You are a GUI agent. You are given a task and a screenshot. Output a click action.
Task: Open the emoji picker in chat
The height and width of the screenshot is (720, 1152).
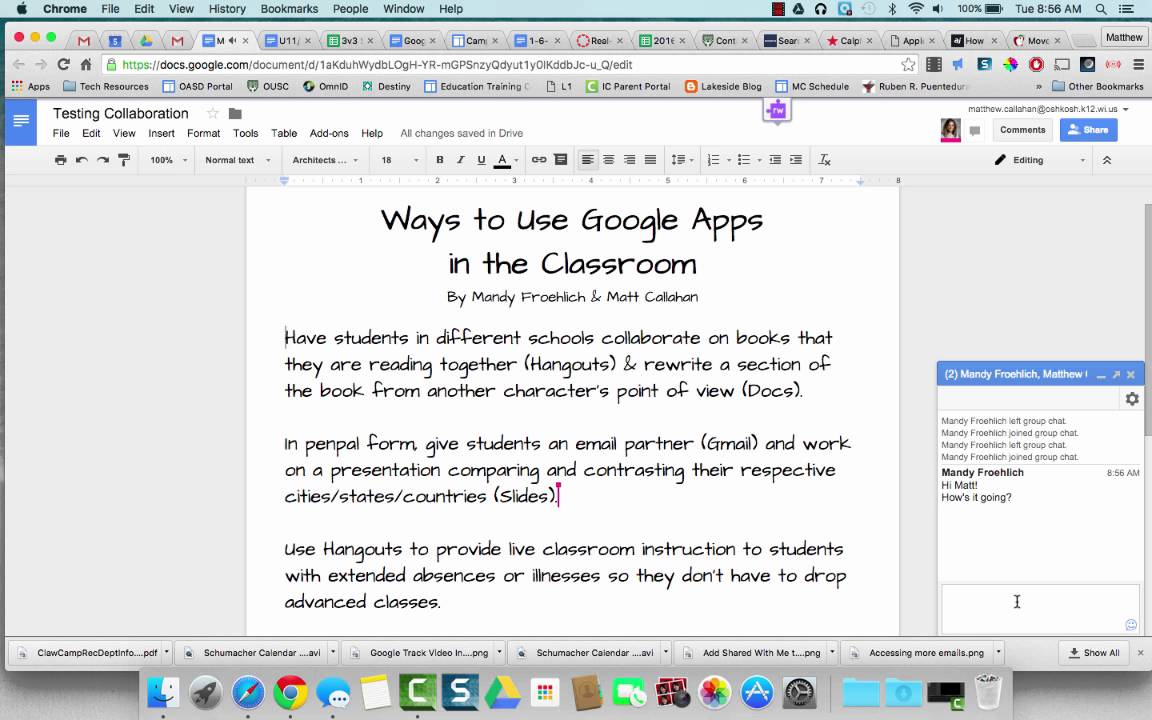pos(1131,624)
